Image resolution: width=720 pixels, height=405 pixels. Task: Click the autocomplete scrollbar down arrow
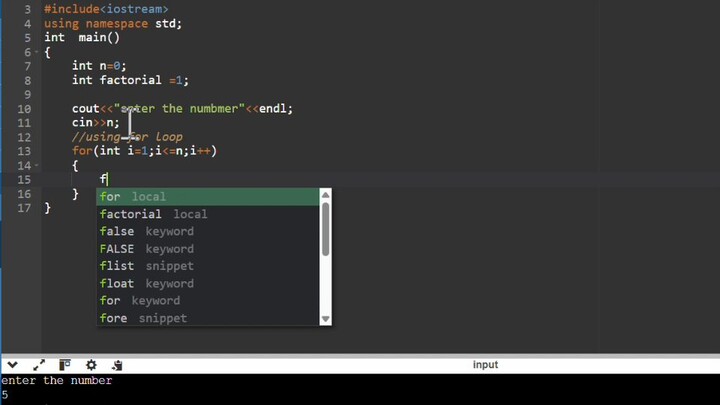click(x=326, y=319)
